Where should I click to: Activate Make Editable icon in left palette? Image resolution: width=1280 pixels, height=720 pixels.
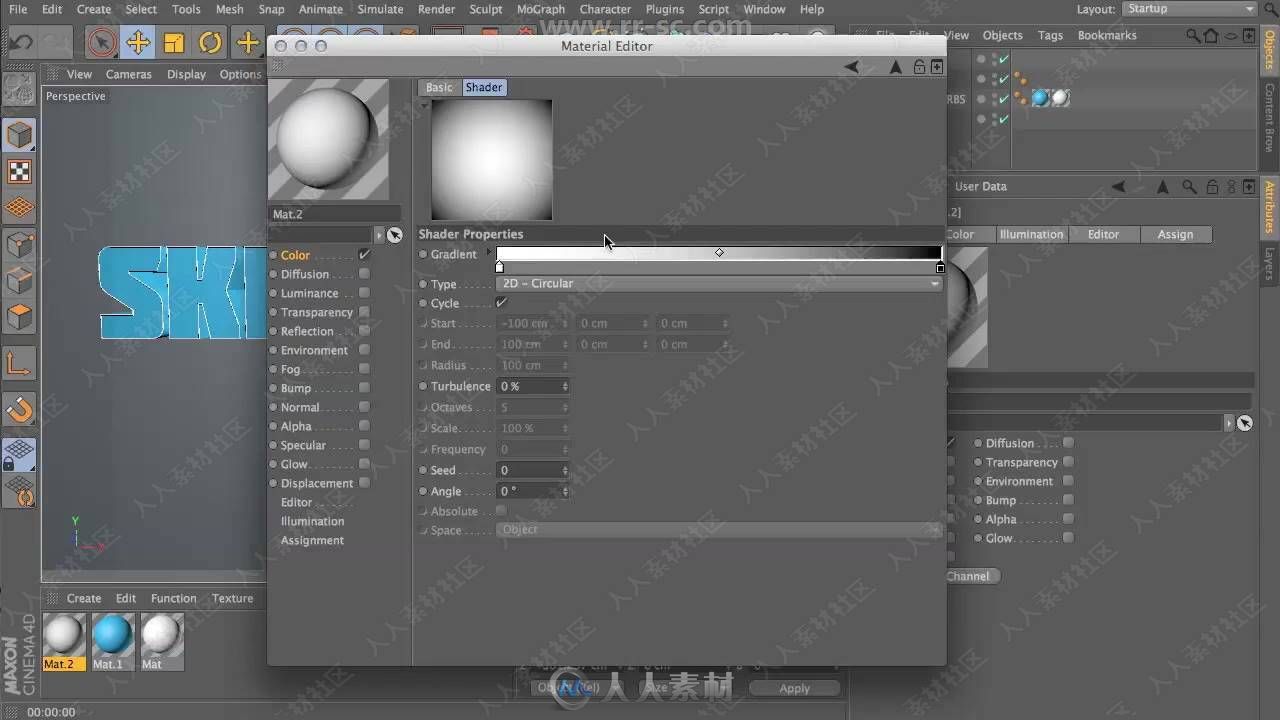[19, 89]
